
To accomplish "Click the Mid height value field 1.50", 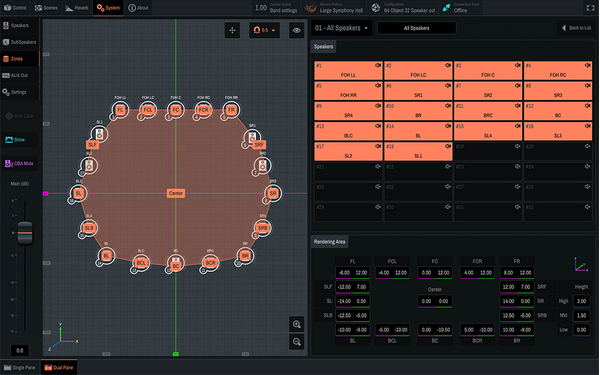I will click(581, 316).
